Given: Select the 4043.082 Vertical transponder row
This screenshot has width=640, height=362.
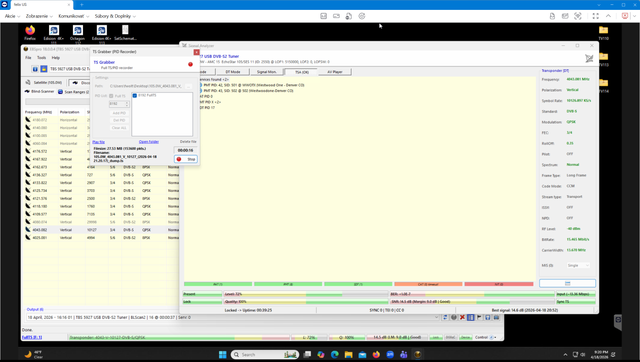Looking at the screenshot, I should click(x=101, y=230).
